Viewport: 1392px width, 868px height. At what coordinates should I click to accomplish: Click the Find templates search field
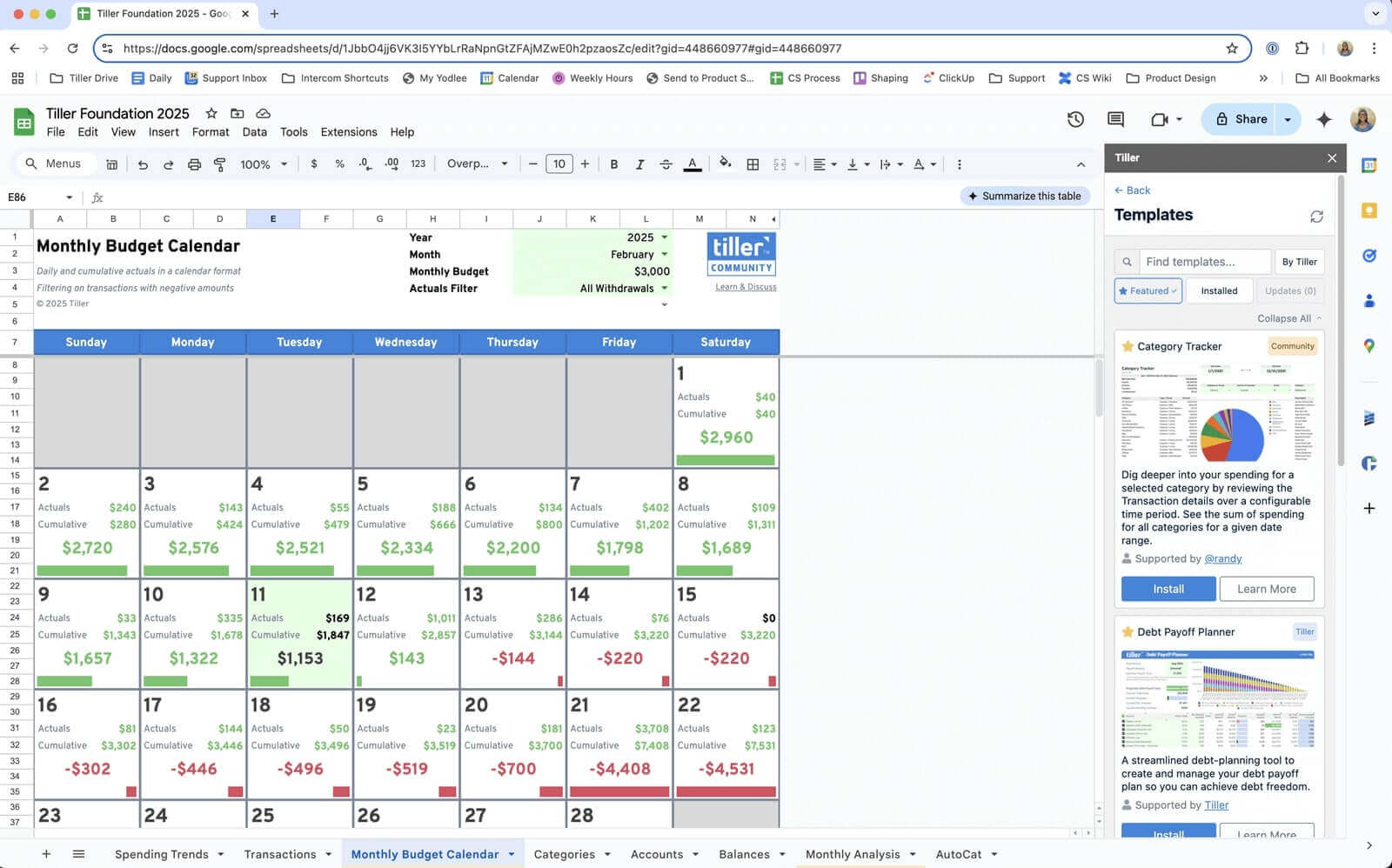1205,262
